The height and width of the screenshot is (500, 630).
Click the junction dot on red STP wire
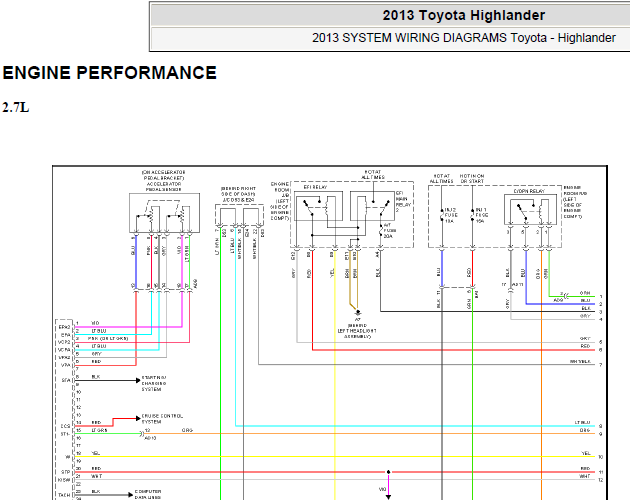pyautogui.click(x=389, y=472)
